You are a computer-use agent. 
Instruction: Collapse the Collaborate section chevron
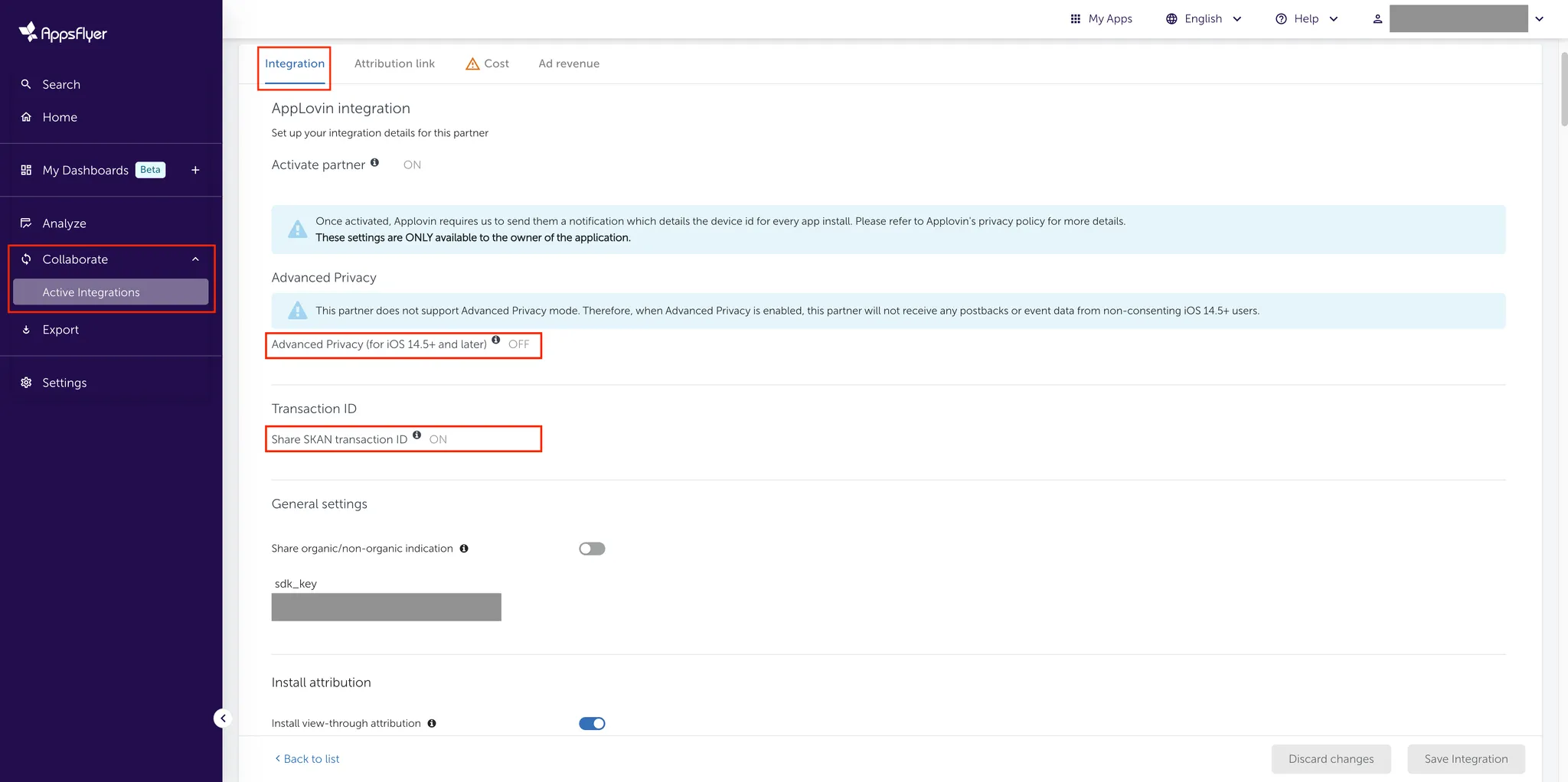click(195, 259)
